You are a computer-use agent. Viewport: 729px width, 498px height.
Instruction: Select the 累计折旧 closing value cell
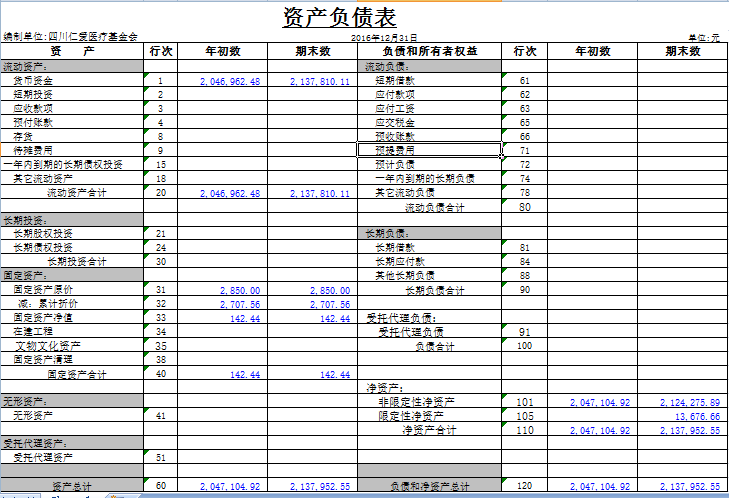[x=320, y=304]
